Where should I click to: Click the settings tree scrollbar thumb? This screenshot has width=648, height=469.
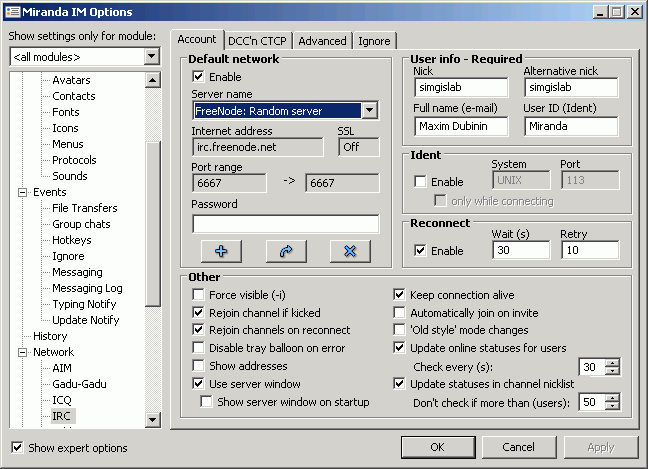[x=152, y=224]
